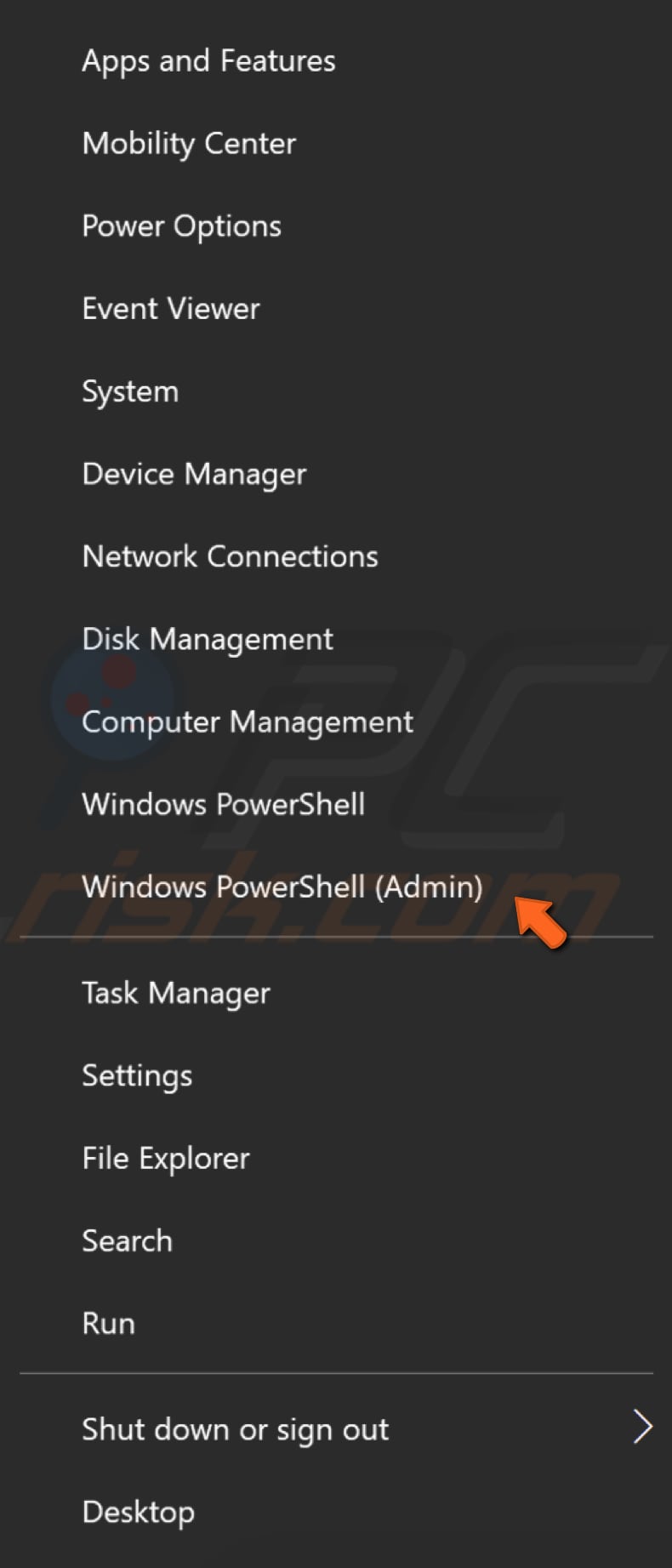The height and width of the screenshot is (1568, 672).
Task: Open Windows PowerShell as Admin
Action: pos(283,887)
